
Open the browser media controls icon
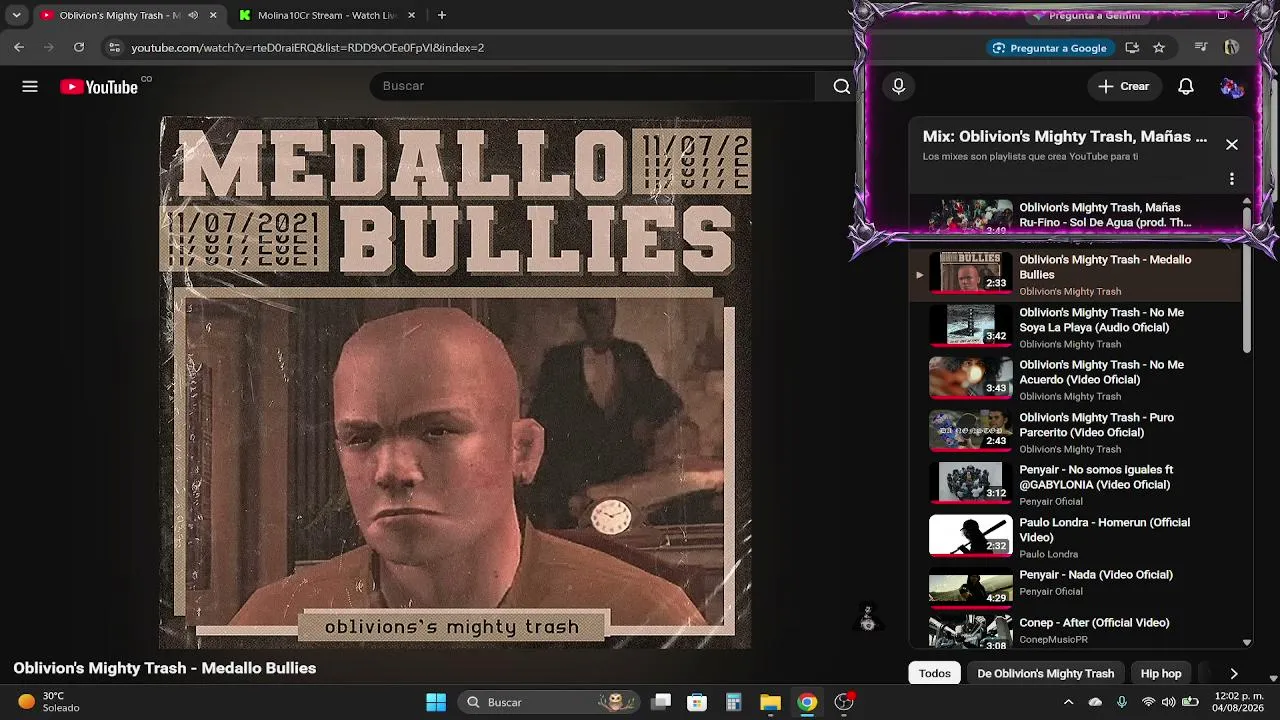pos(1201,47)
